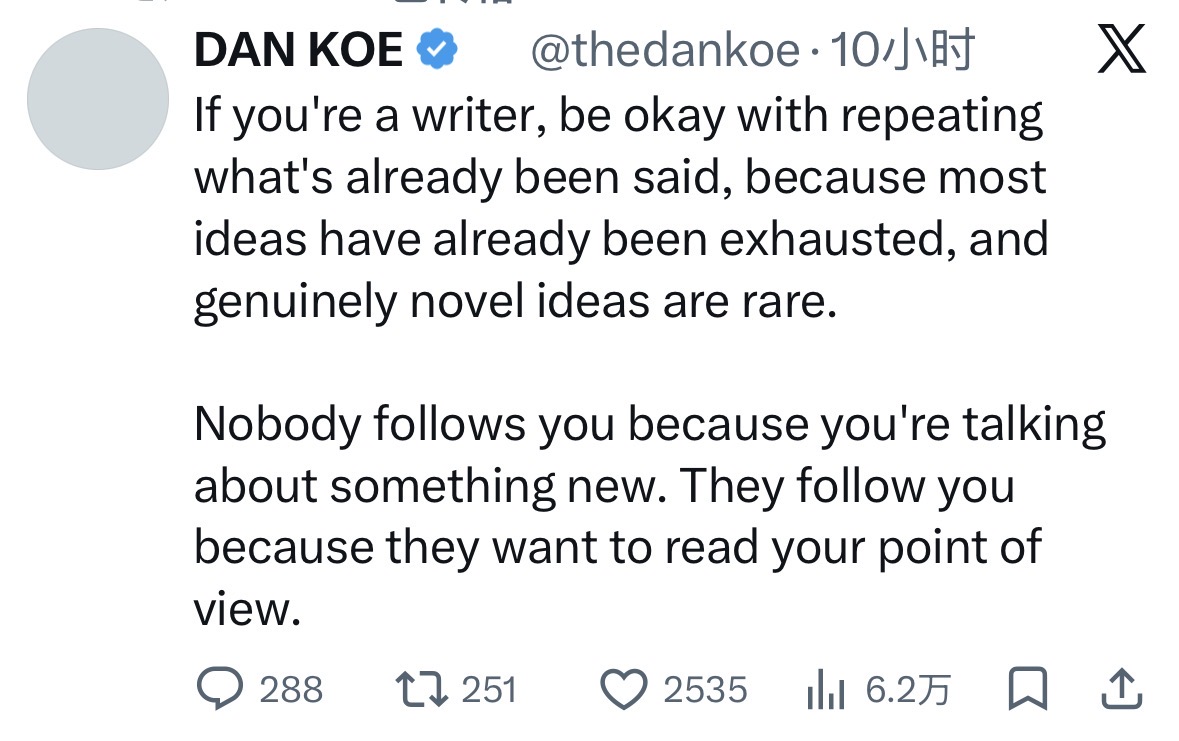Click the 10小时 timestamp
The width and height of the screenshot is (1179, 741).
(902, 51)
